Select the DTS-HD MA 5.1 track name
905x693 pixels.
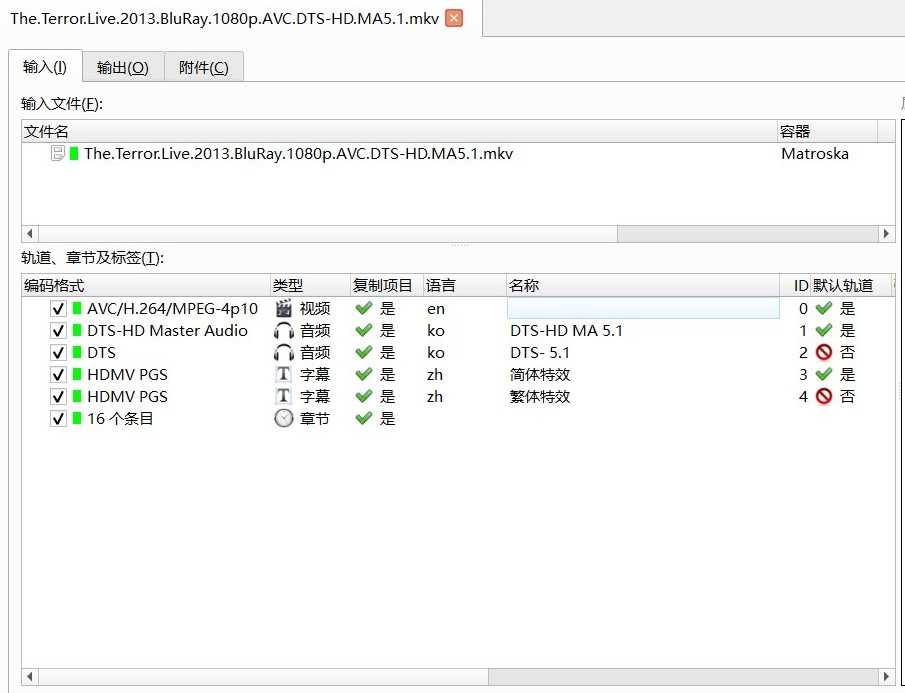(x=566, y=331)
